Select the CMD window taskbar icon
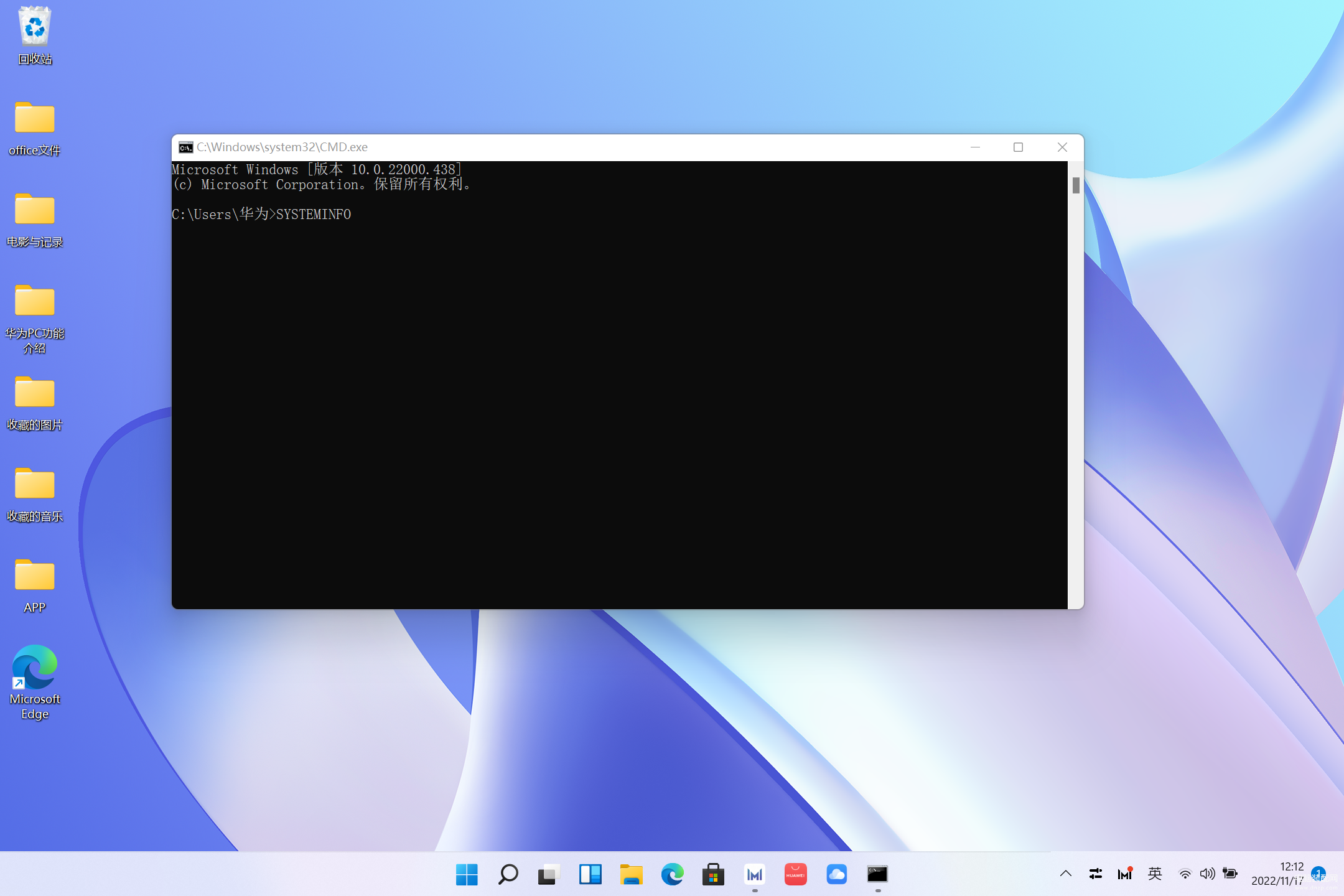 click(877, 874)
